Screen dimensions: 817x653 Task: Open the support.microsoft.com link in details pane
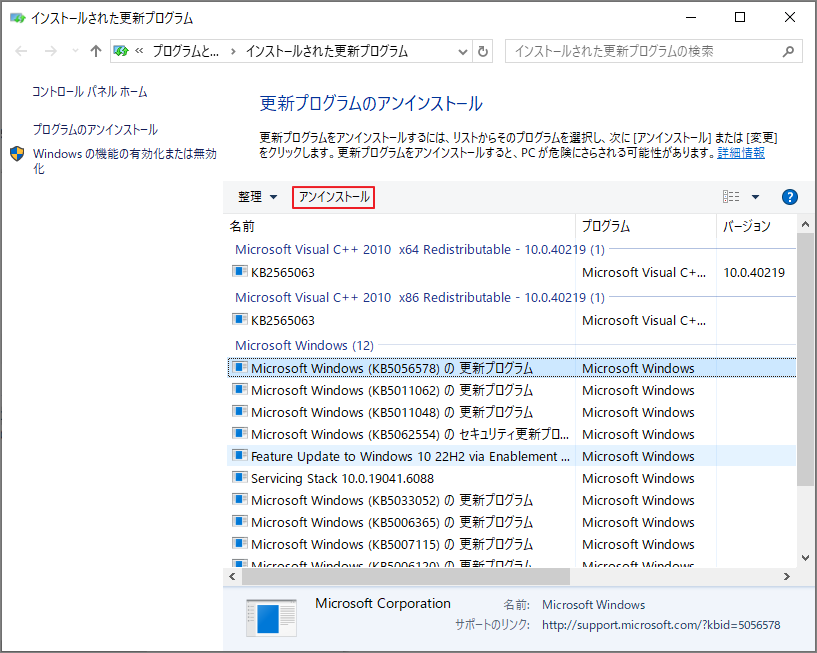(x=661, y=623)
